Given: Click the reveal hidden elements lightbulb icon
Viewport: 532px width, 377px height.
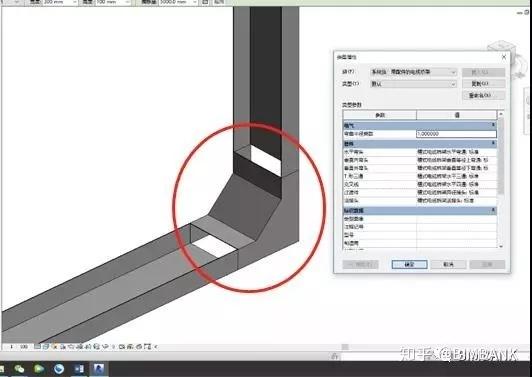Looking at the screenshot, I should tap(113, 347).
